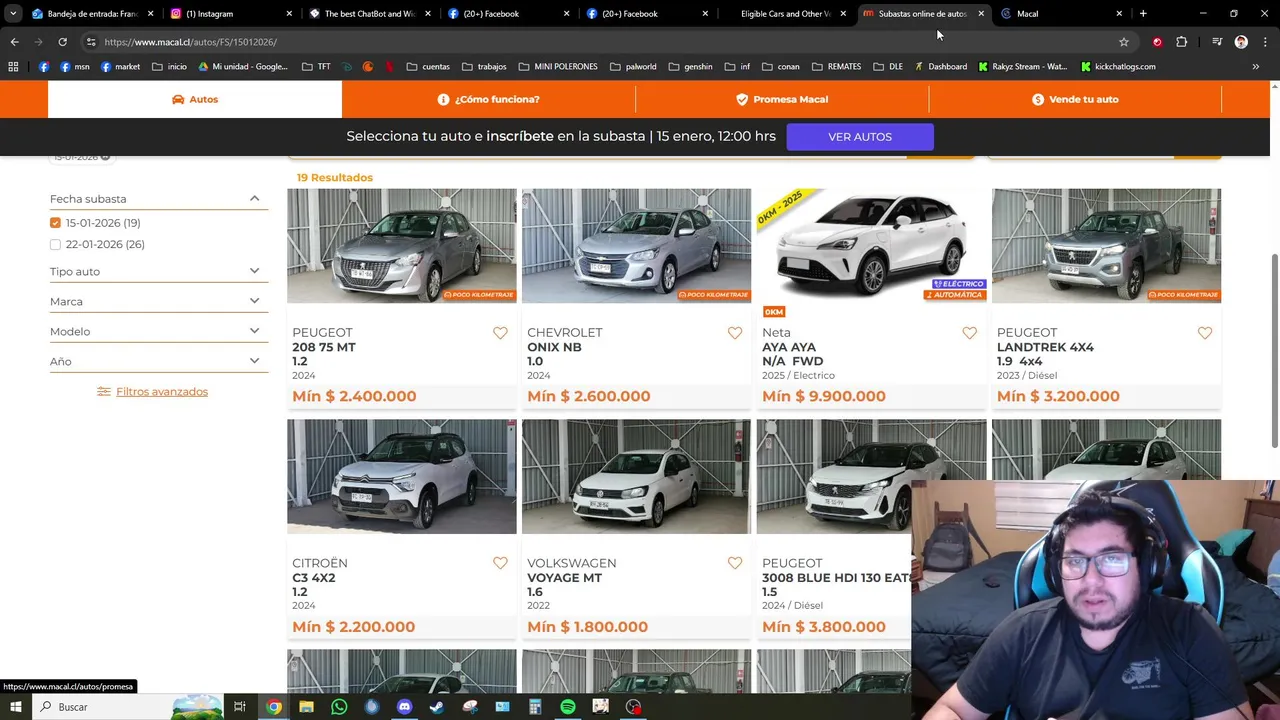The image size is (1280, 720).
Task: Open Chrome three-dot menu
Action: pos(1265,42)
